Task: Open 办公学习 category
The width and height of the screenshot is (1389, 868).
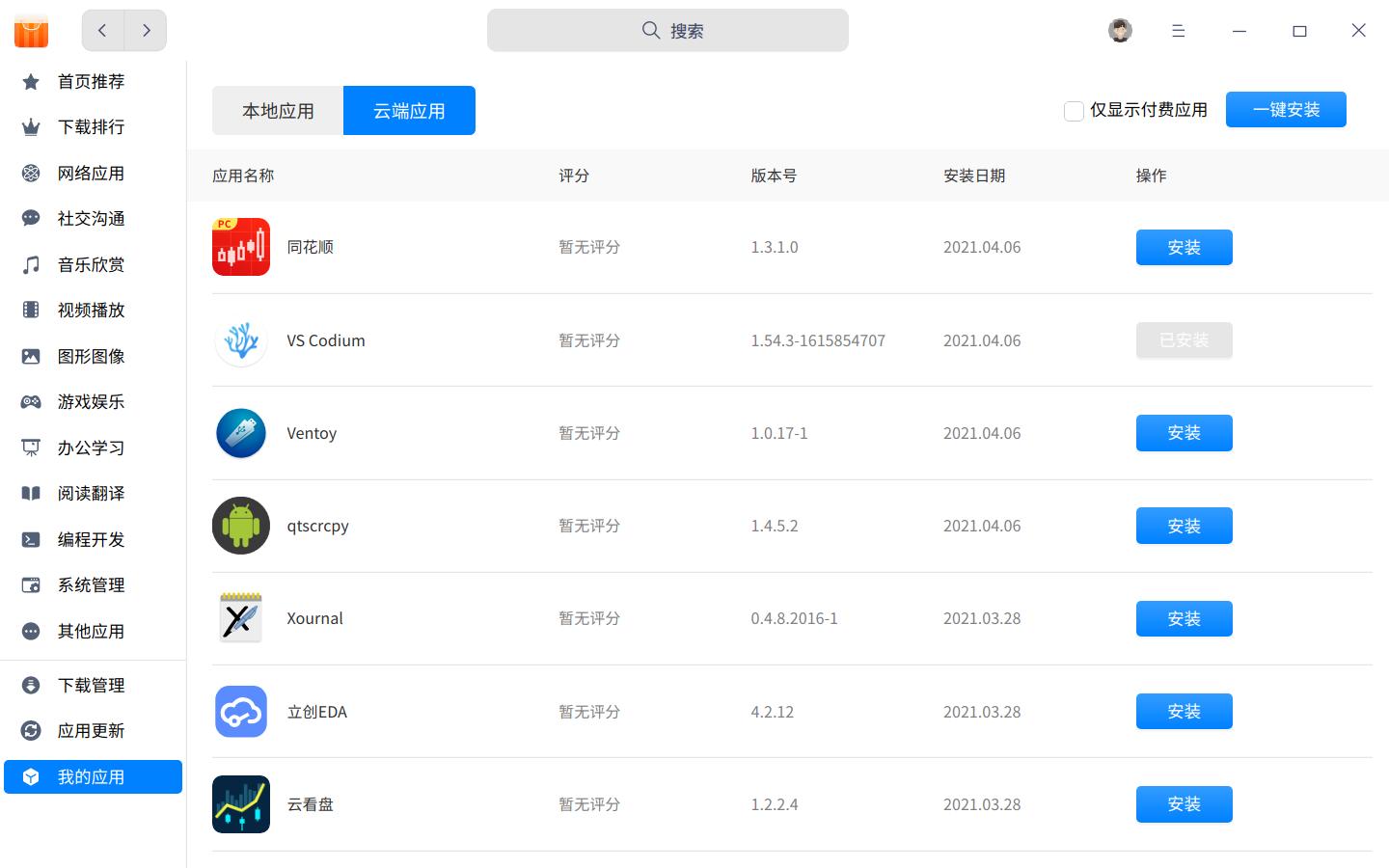Action: (93, 448)
